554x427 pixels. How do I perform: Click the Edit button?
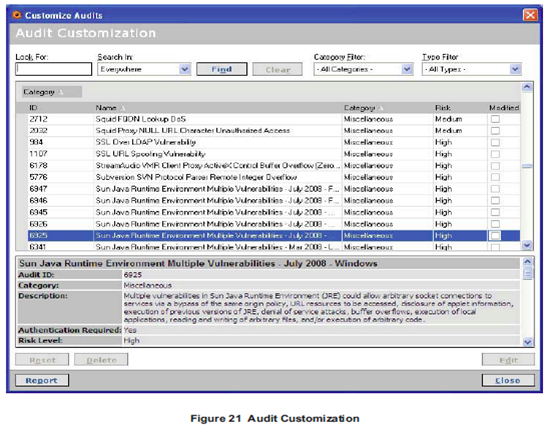click(x=508, y=360)
